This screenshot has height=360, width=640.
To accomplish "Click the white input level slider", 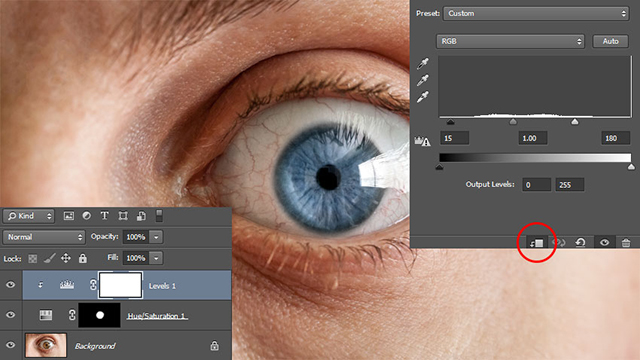I will 575,122.
